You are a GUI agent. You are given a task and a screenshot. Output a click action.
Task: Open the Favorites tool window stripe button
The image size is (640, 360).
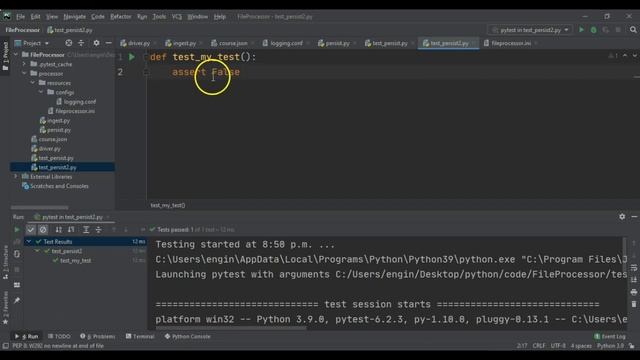point(5,308)
